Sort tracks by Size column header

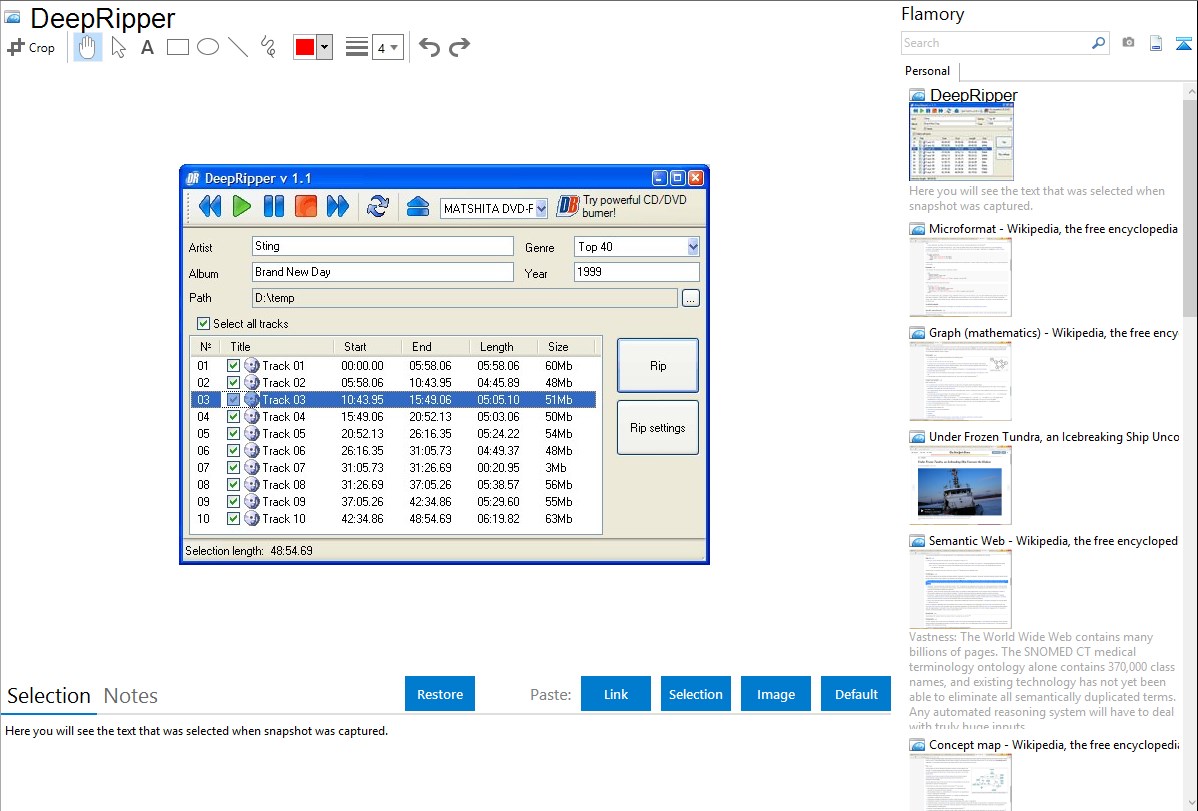tap(566, 346)
